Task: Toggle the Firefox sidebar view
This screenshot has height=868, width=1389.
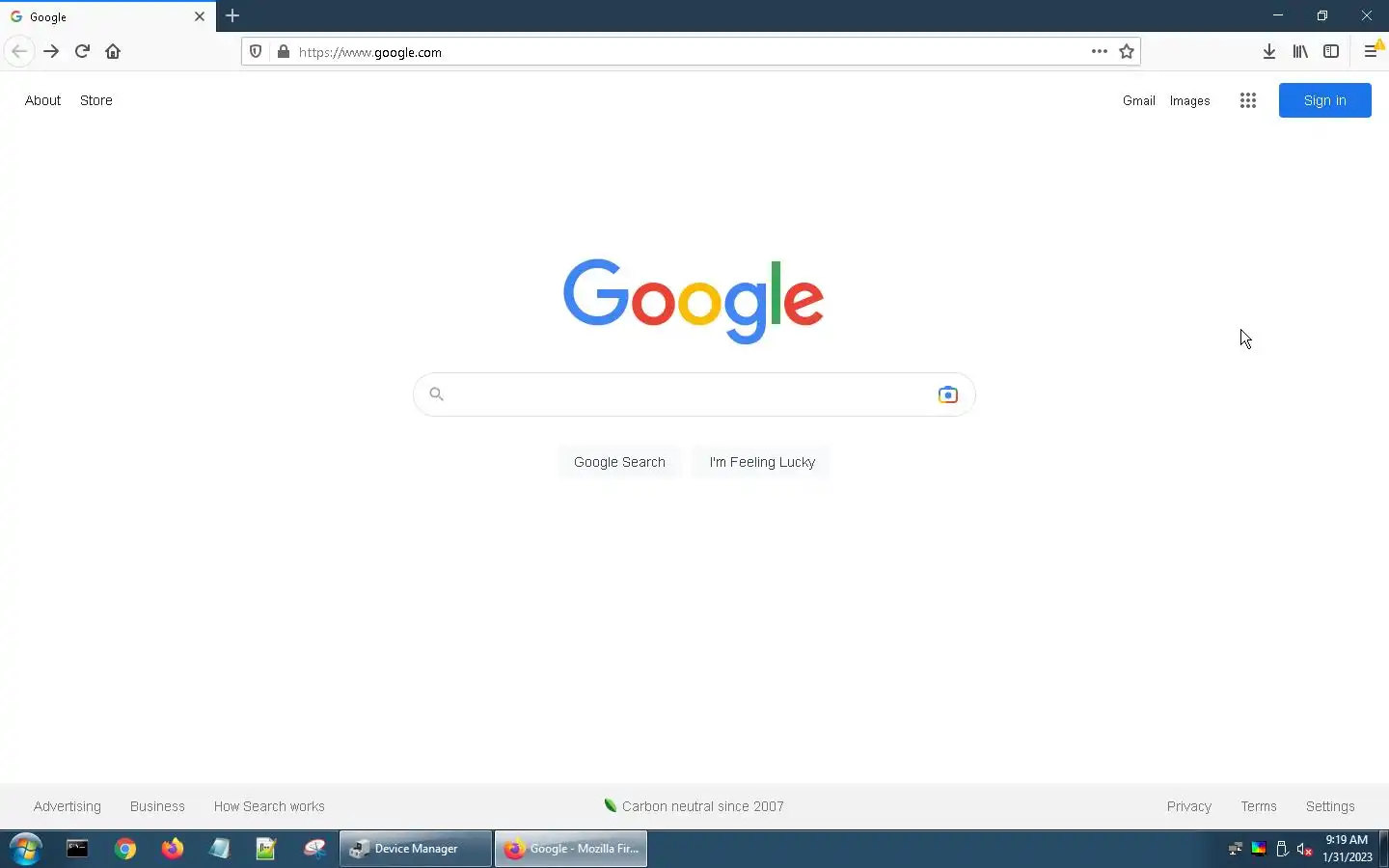Action: click(x=1331, y=51)
